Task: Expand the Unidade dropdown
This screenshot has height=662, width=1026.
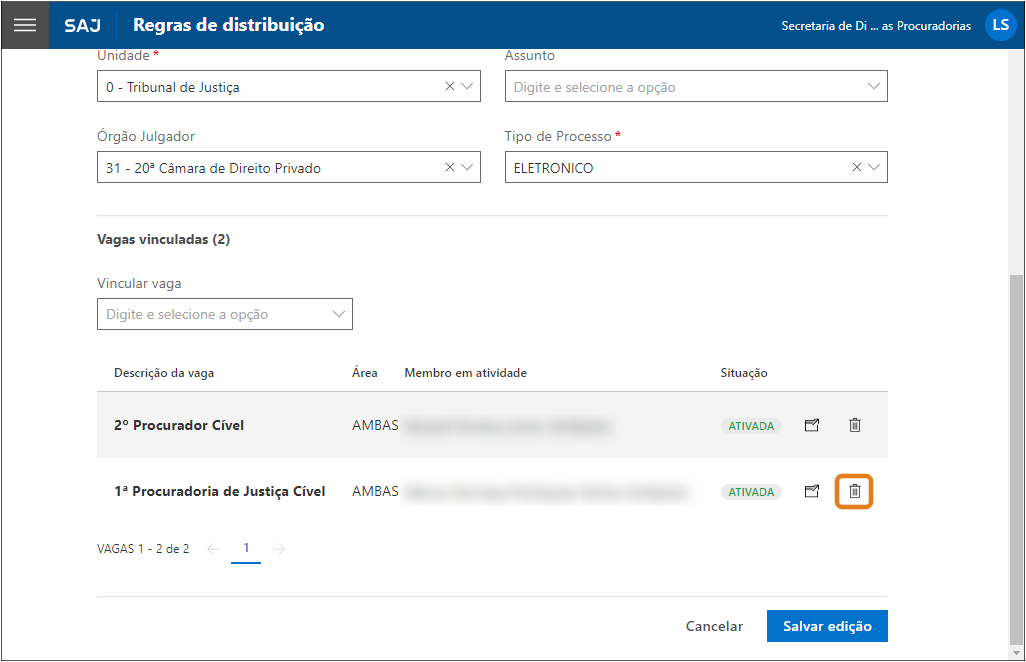Action: (x=467, y=87)
